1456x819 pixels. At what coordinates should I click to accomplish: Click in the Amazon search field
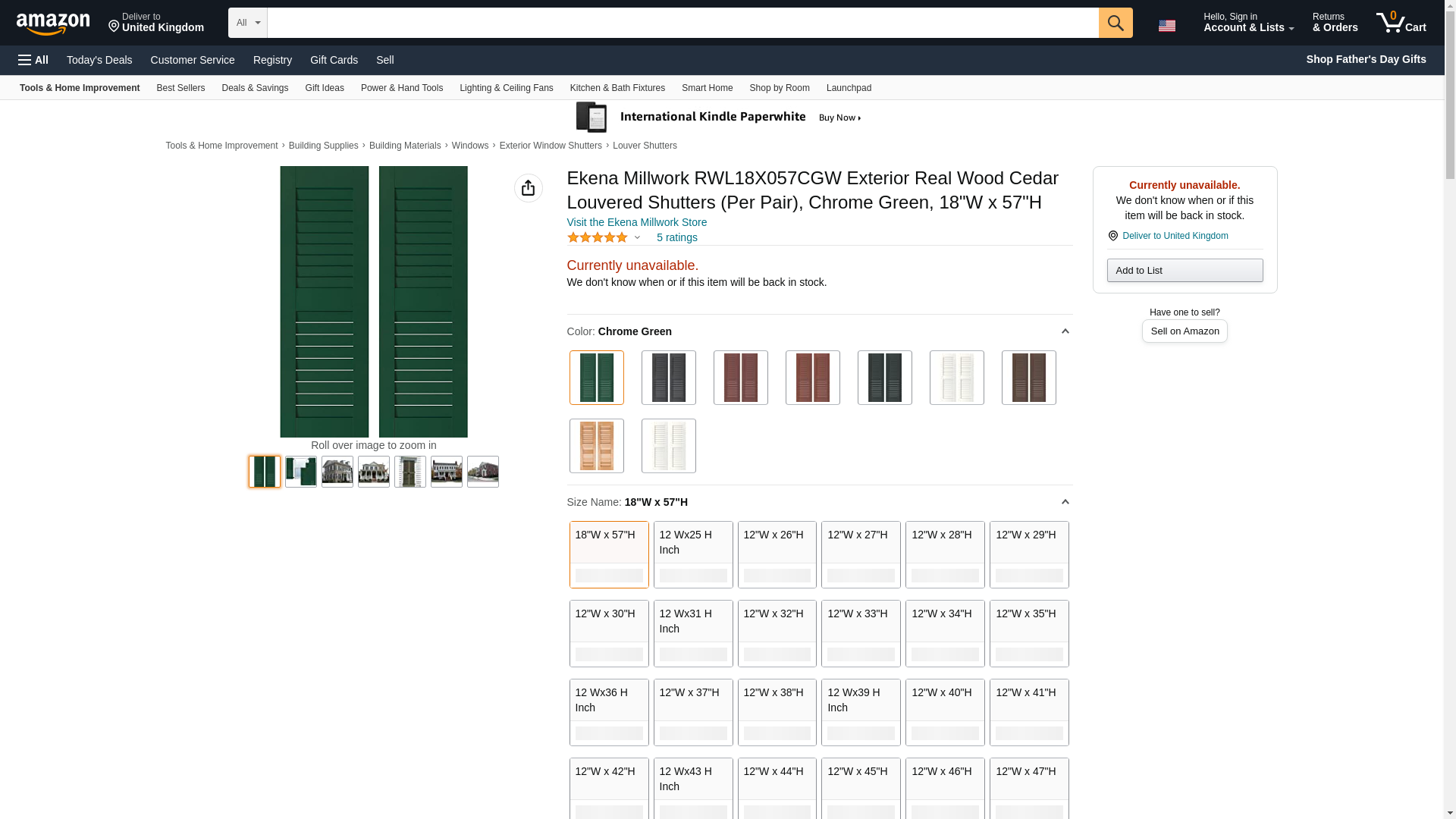pos(682,23)
